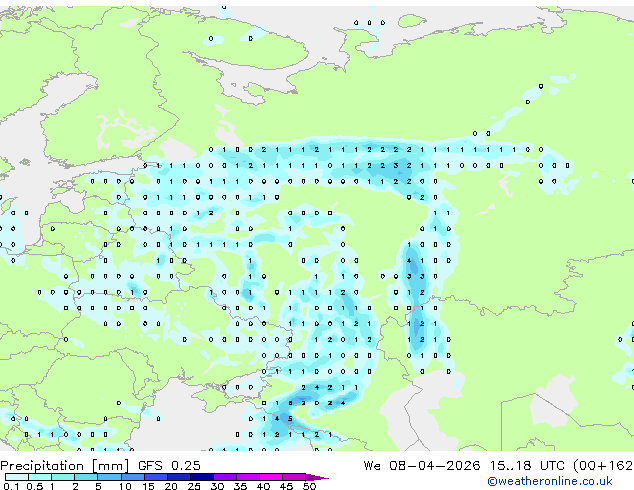Select the purple legend swatch for 30–35 mm
Viewport: 634px width, 490px height.
click(224, 477)
